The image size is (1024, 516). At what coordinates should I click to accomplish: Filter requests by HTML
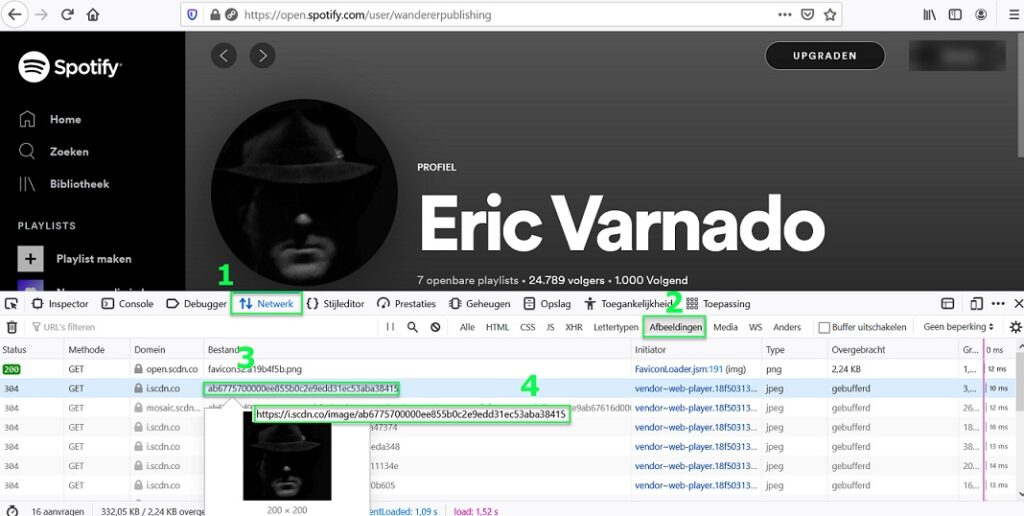[497, 327]
